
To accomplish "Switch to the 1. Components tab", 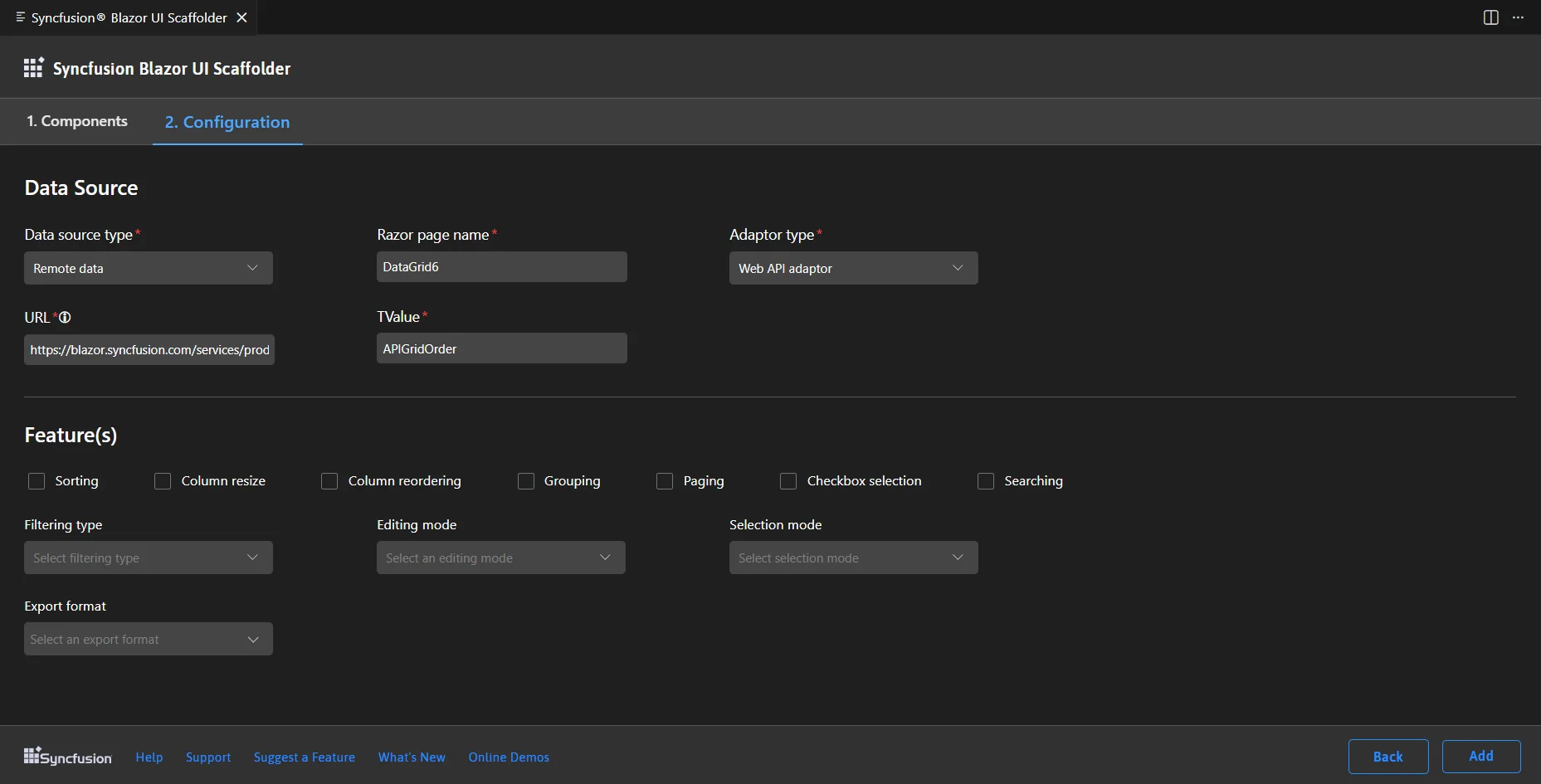I will 77,121.
